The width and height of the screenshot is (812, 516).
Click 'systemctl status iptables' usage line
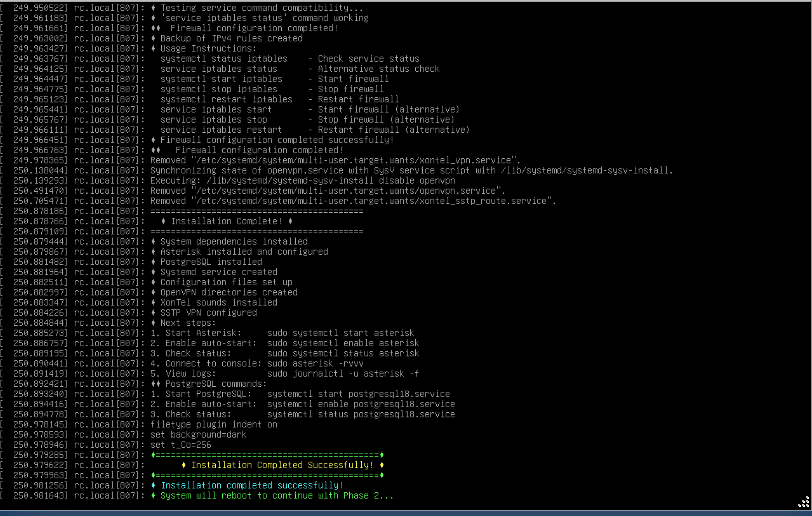coord(223,58)
